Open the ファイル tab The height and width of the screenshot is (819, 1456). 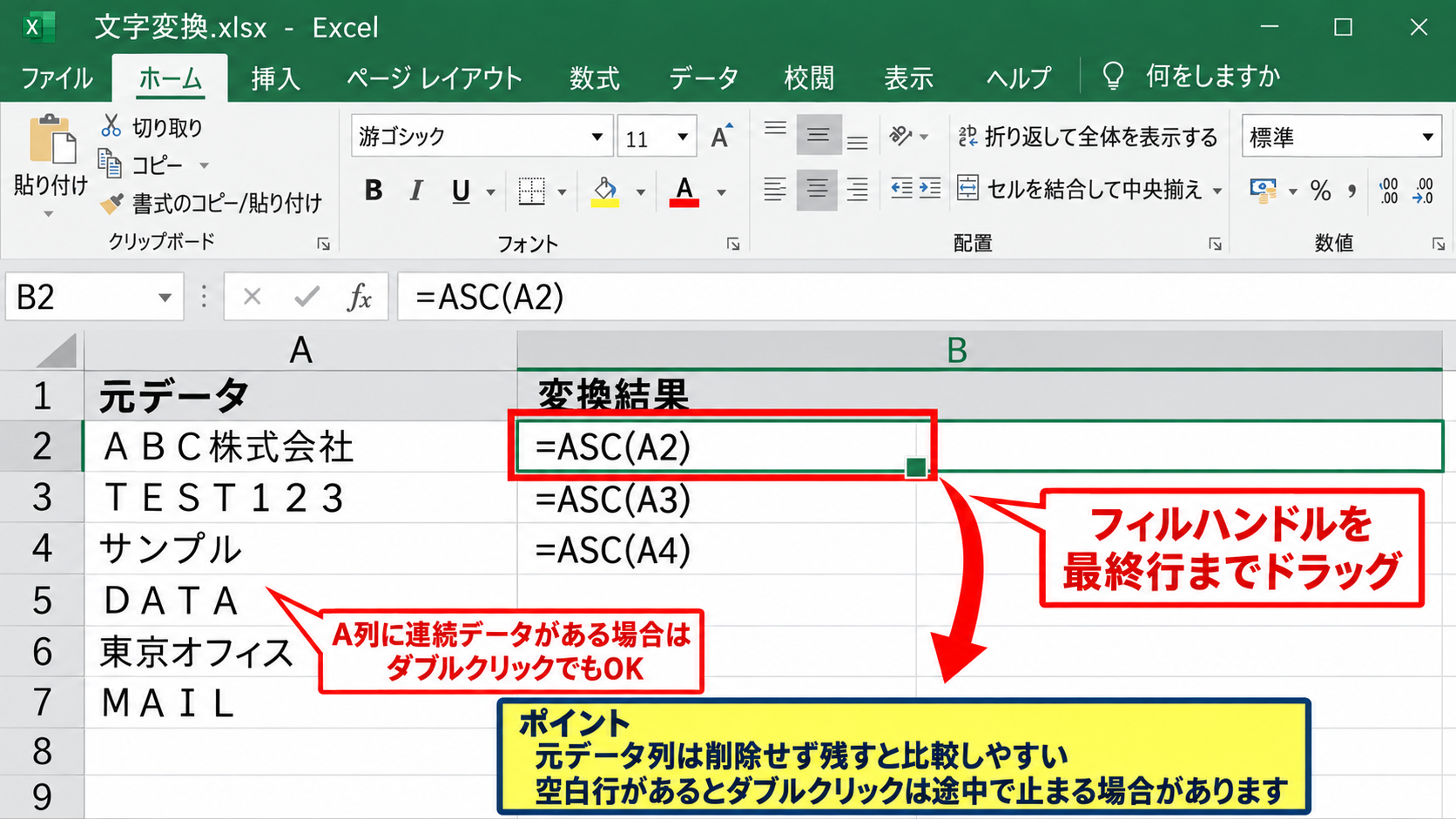(57, 78)
